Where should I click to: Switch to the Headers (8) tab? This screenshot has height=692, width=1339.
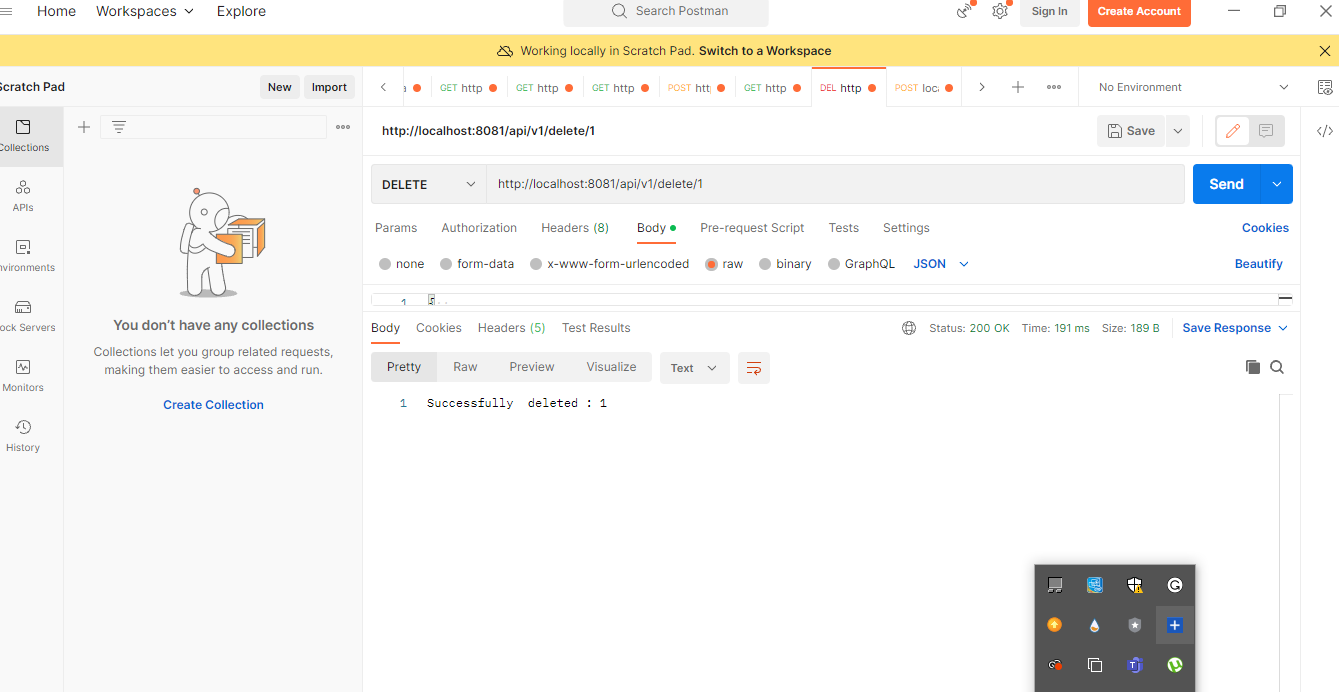[574, 228]
